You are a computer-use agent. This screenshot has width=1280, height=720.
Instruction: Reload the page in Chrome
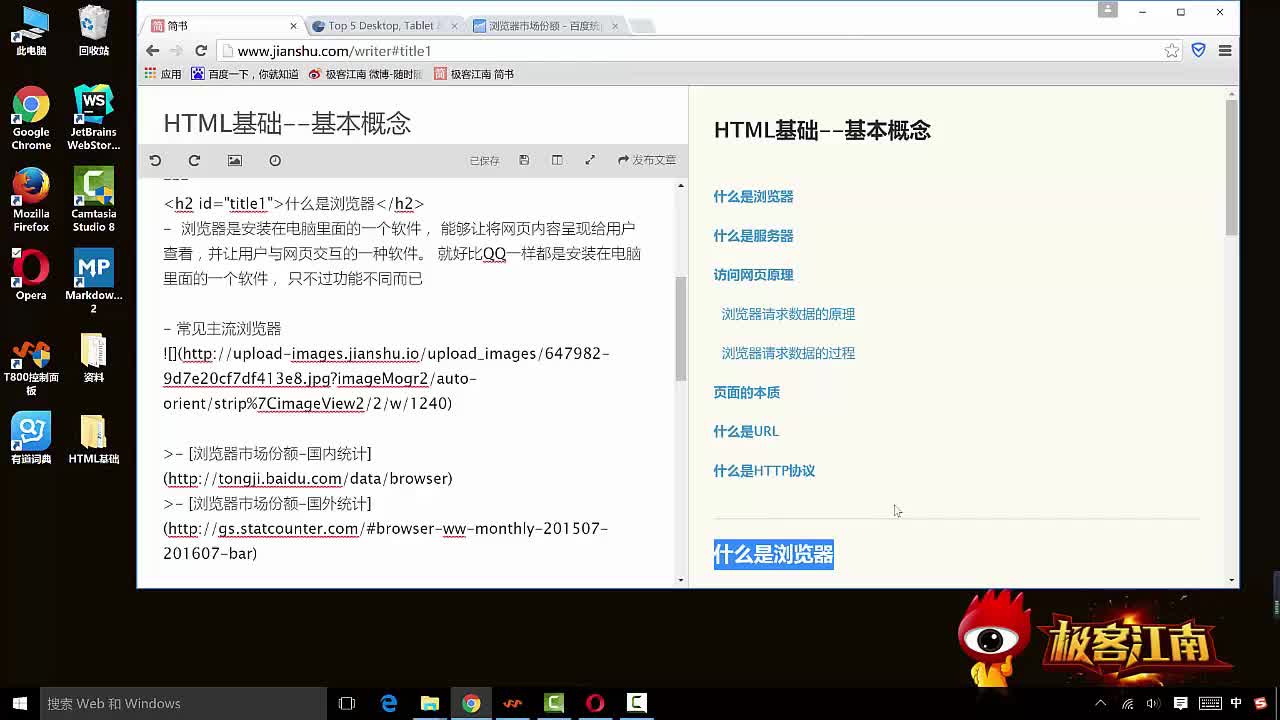pos(201,51)
